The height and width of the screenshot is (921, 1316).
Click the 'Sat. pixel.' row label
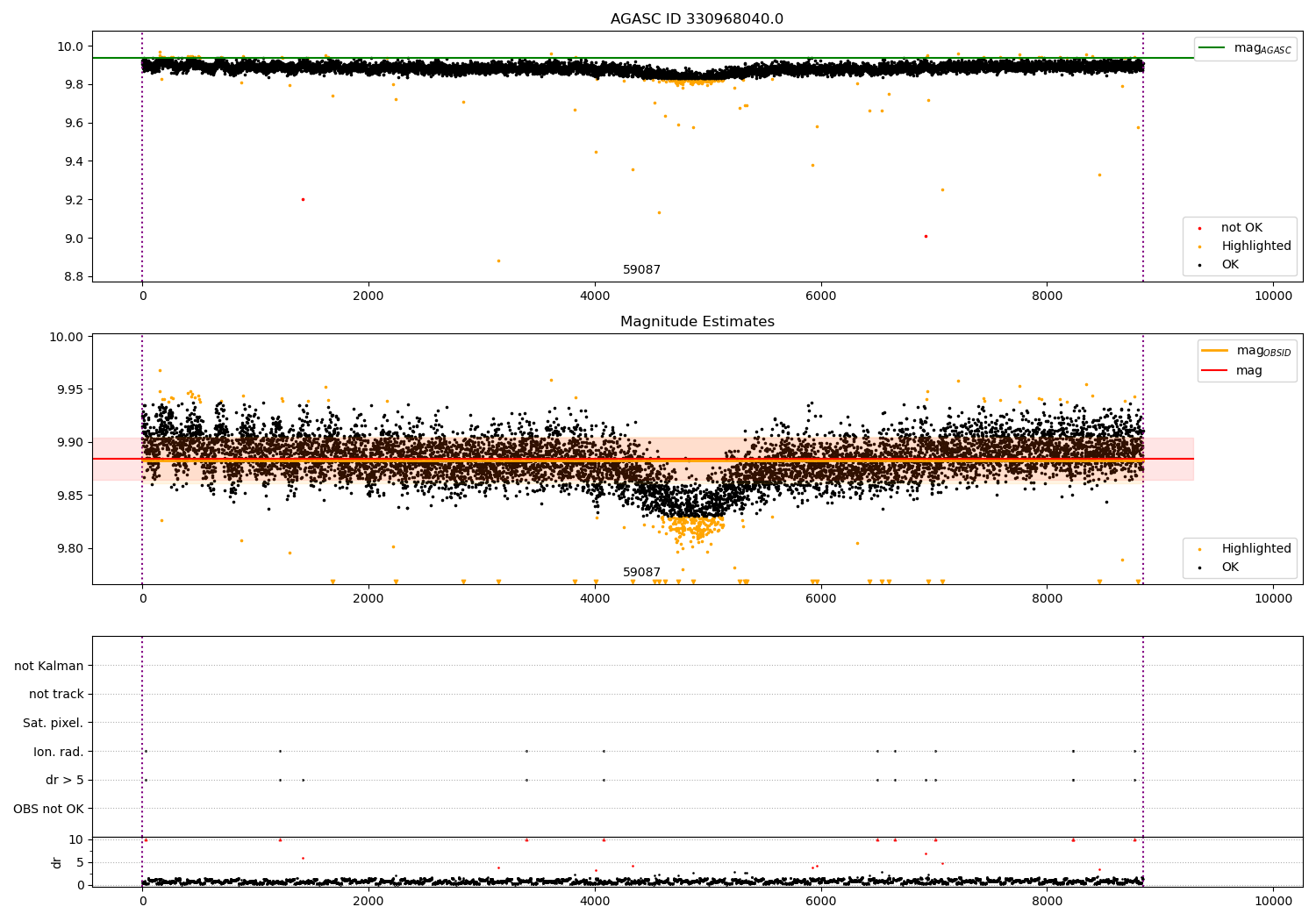54,723
